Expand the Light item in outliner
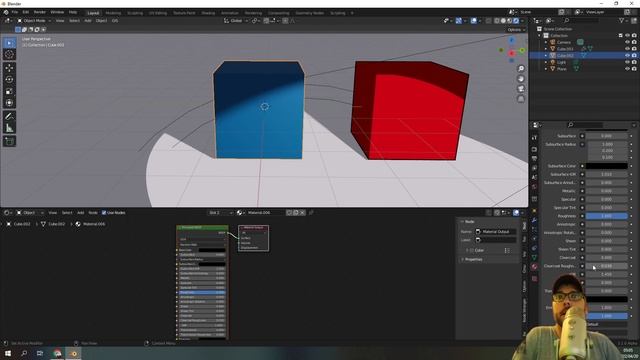The image size is (640, 360). tap(546, 62)
